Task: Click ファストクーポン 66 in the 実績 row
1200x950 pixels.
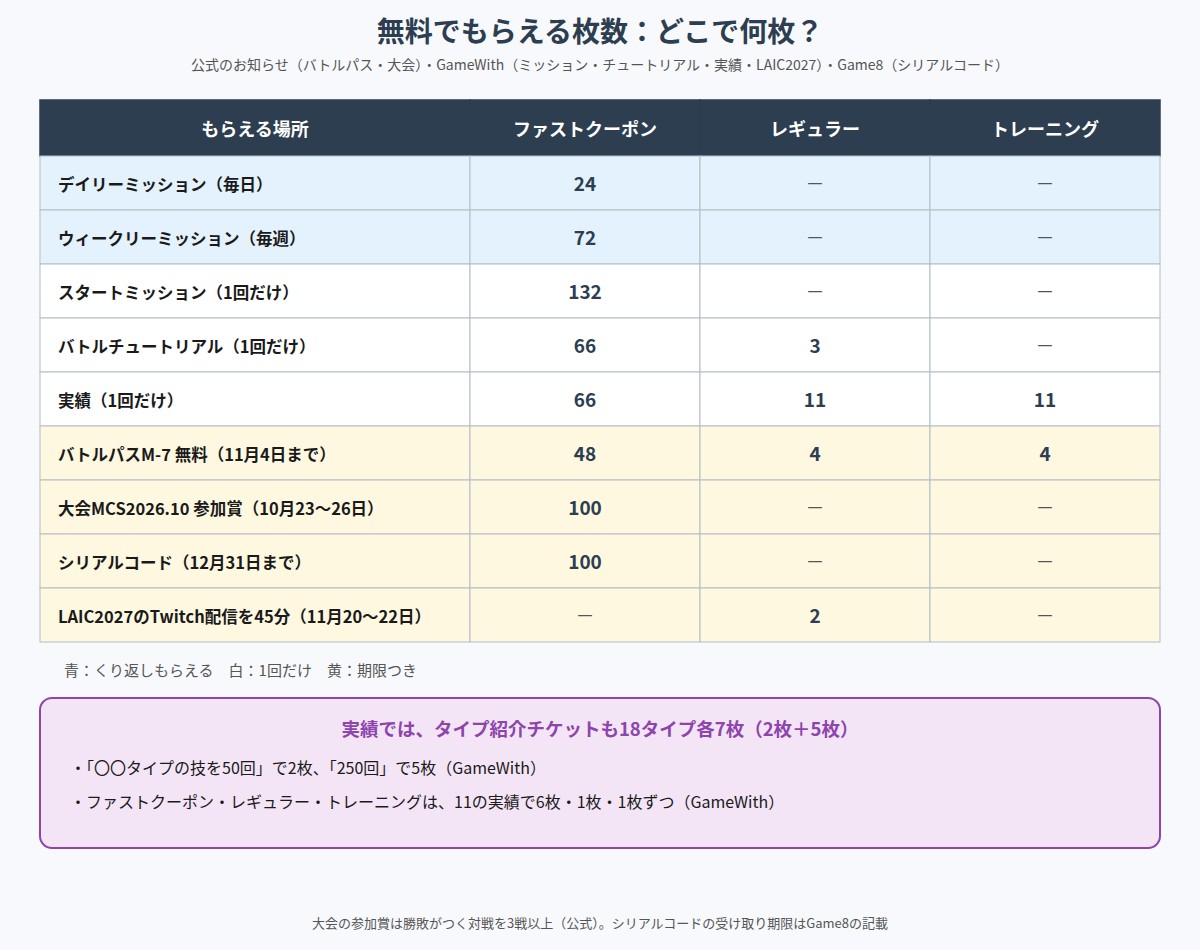Action: 585,400
